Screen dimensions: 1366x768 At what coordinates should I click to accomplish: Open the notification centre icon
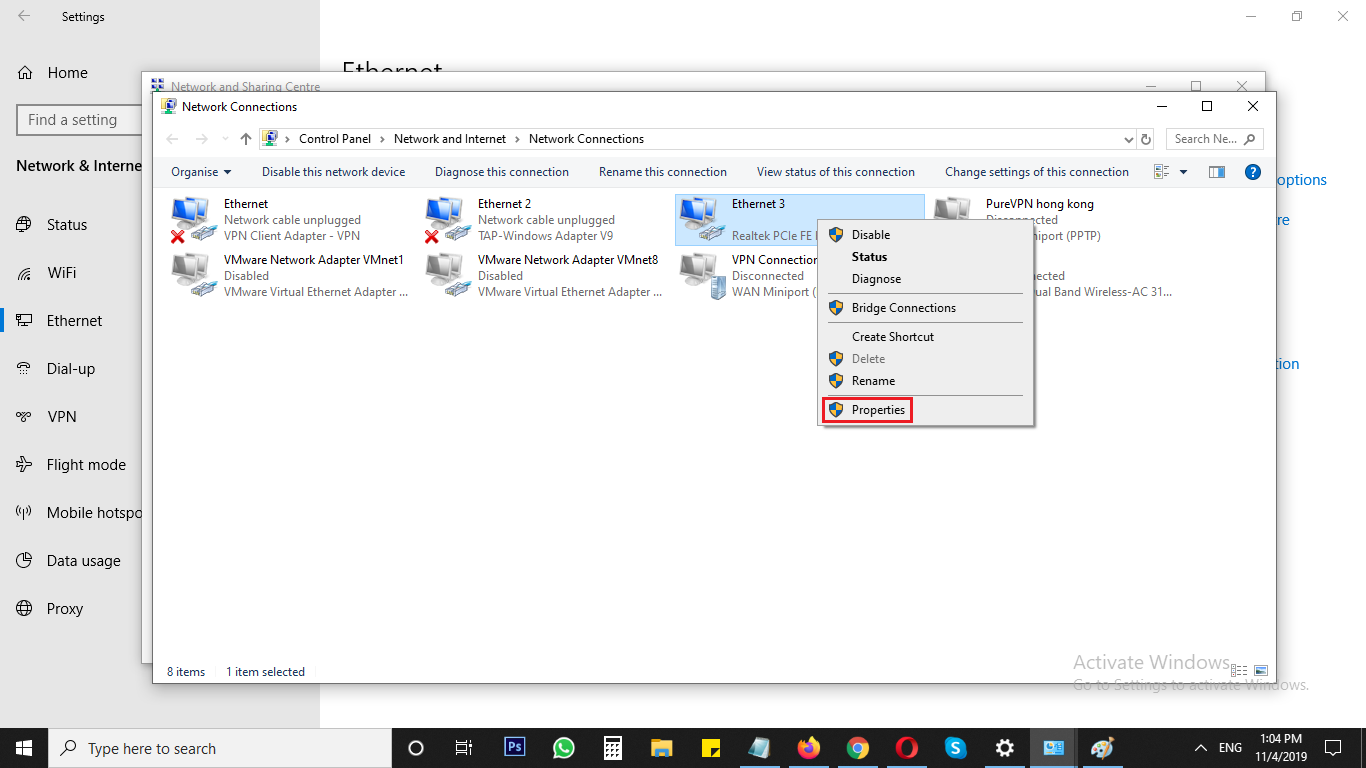[1332, 748]
